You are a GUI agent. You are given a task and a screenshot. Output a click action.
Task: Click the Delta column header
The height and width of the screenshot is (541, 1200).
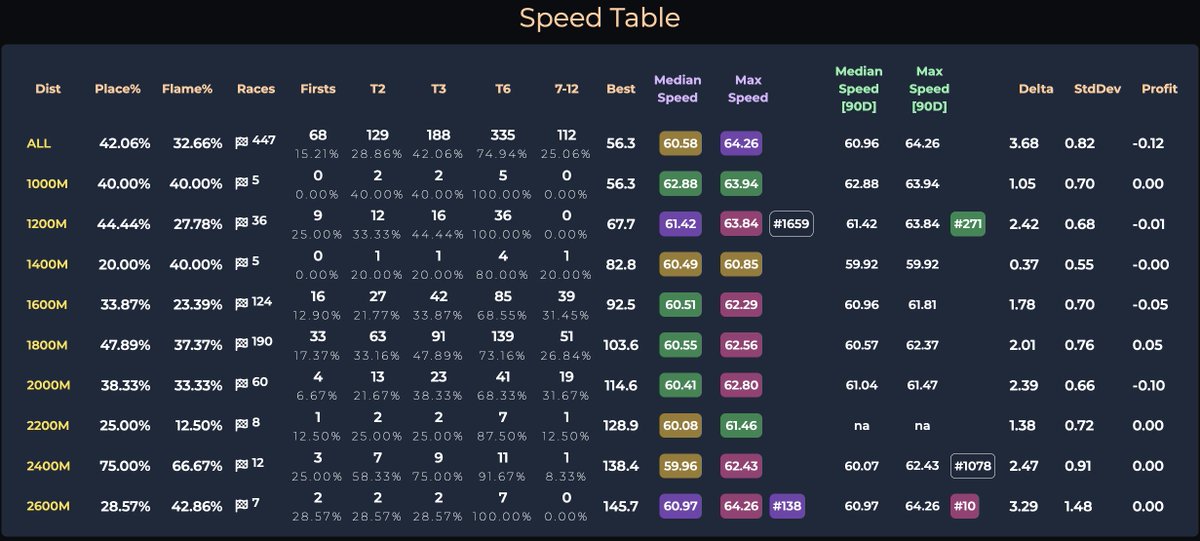pos(1036,89)
